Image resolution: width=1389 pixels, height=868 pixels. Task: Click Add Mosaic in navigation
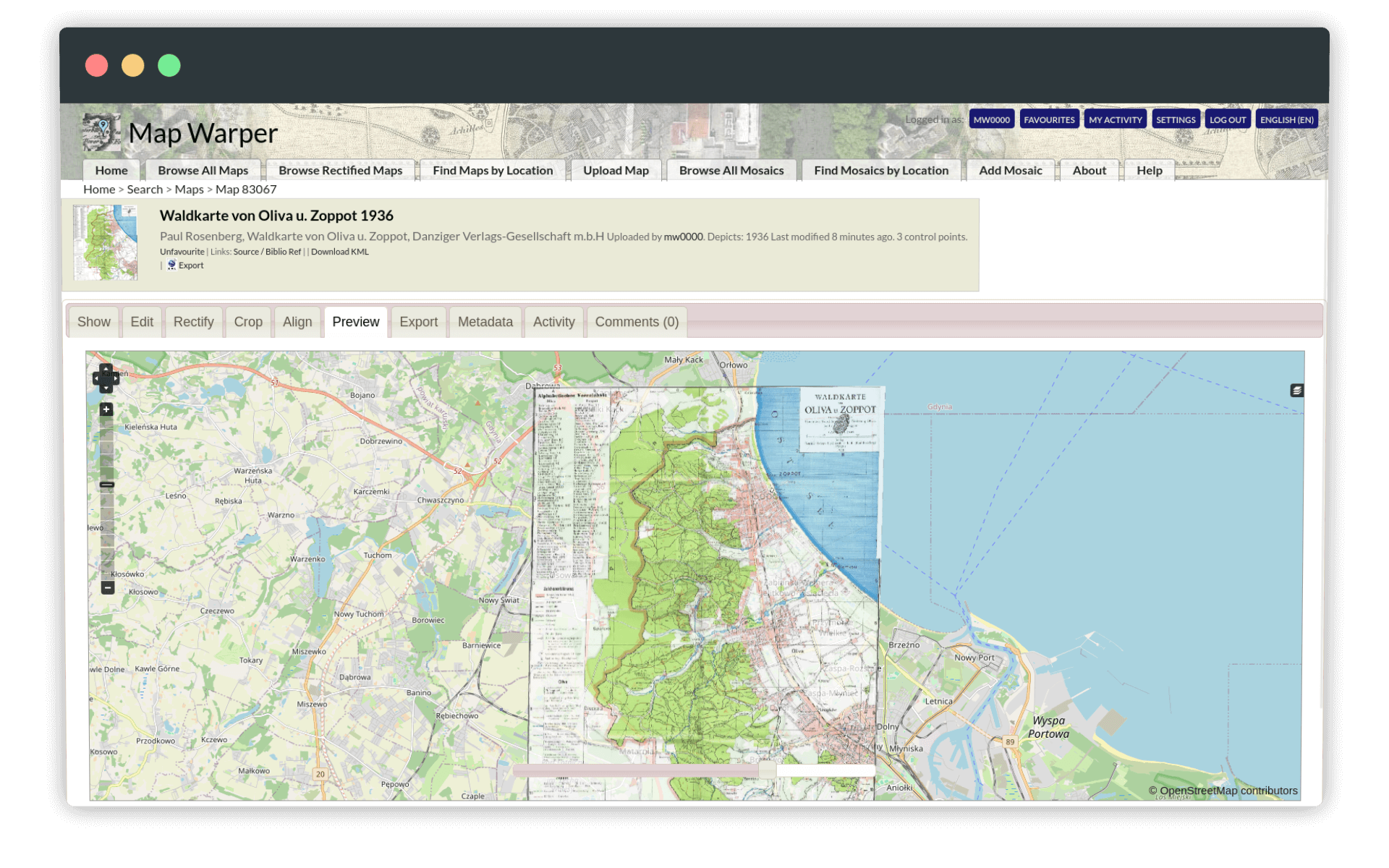[x=1011, y=171]
